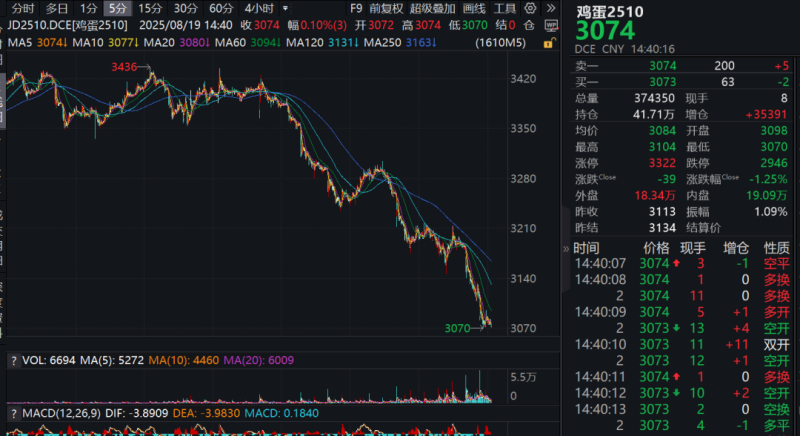
Task: Open MACD indicator help question mark
Action: coord(14,413)
